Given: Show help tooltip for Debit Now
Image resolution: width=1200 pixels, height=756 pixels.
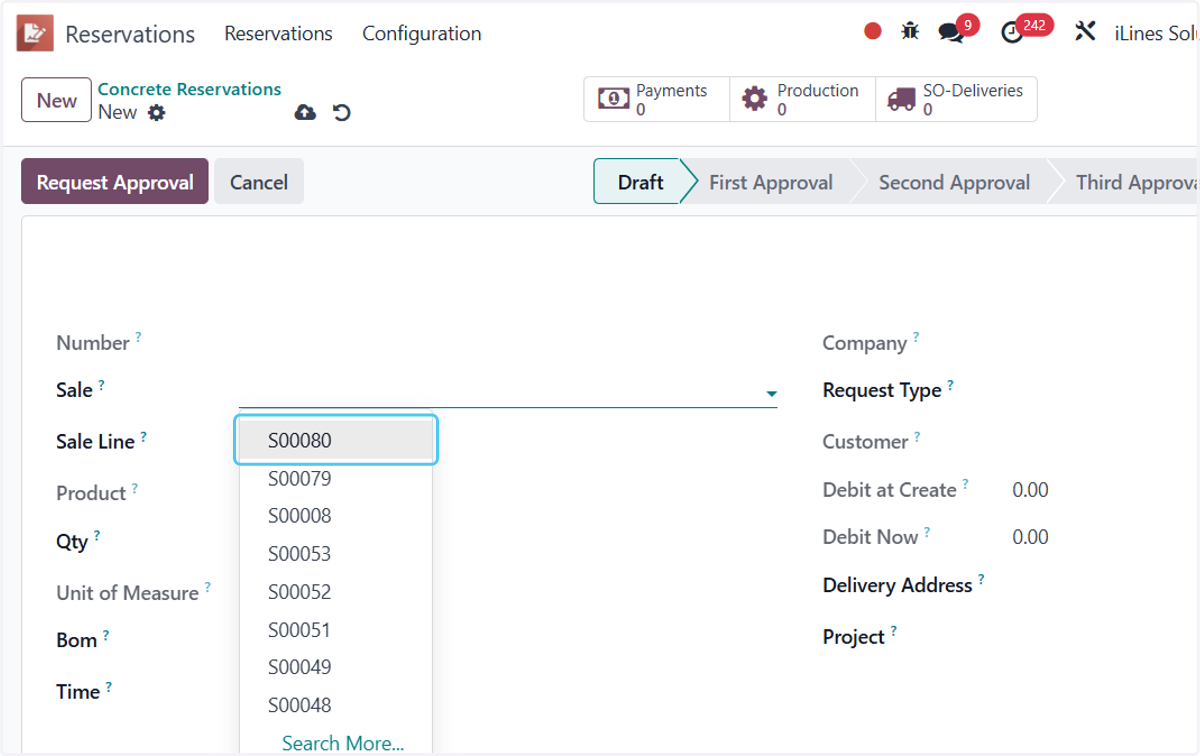Looking at the screenshot, I should coord(927,532).
